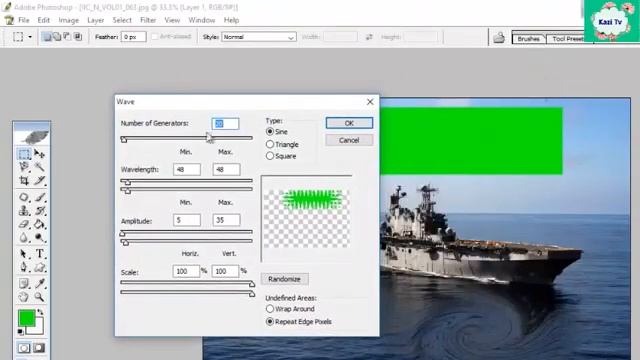Click the swap width and height icon
This screenshot has height=360, width=640.
tap(369, 37)
